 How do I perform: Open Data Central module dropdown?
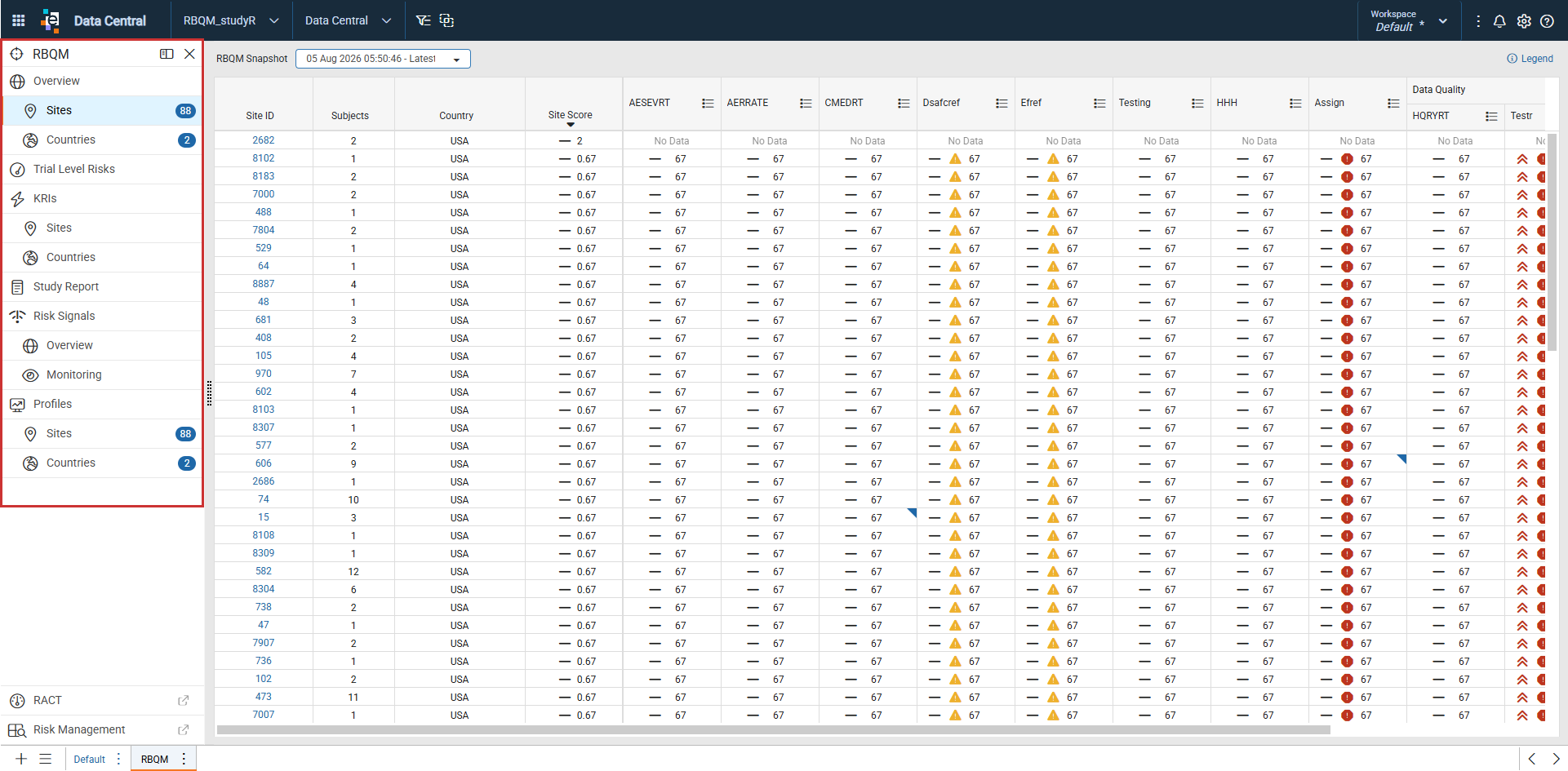(349, 20)
